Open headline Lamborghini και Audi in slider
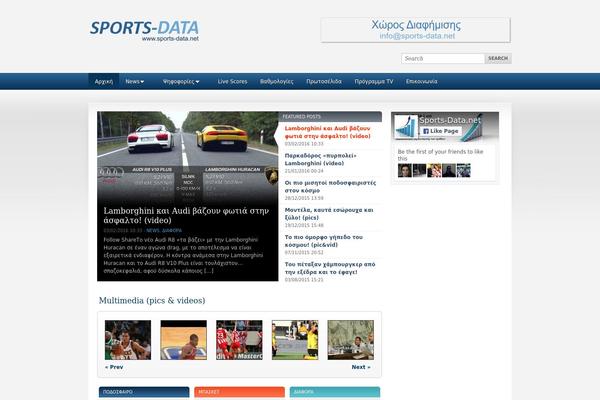 186,216
